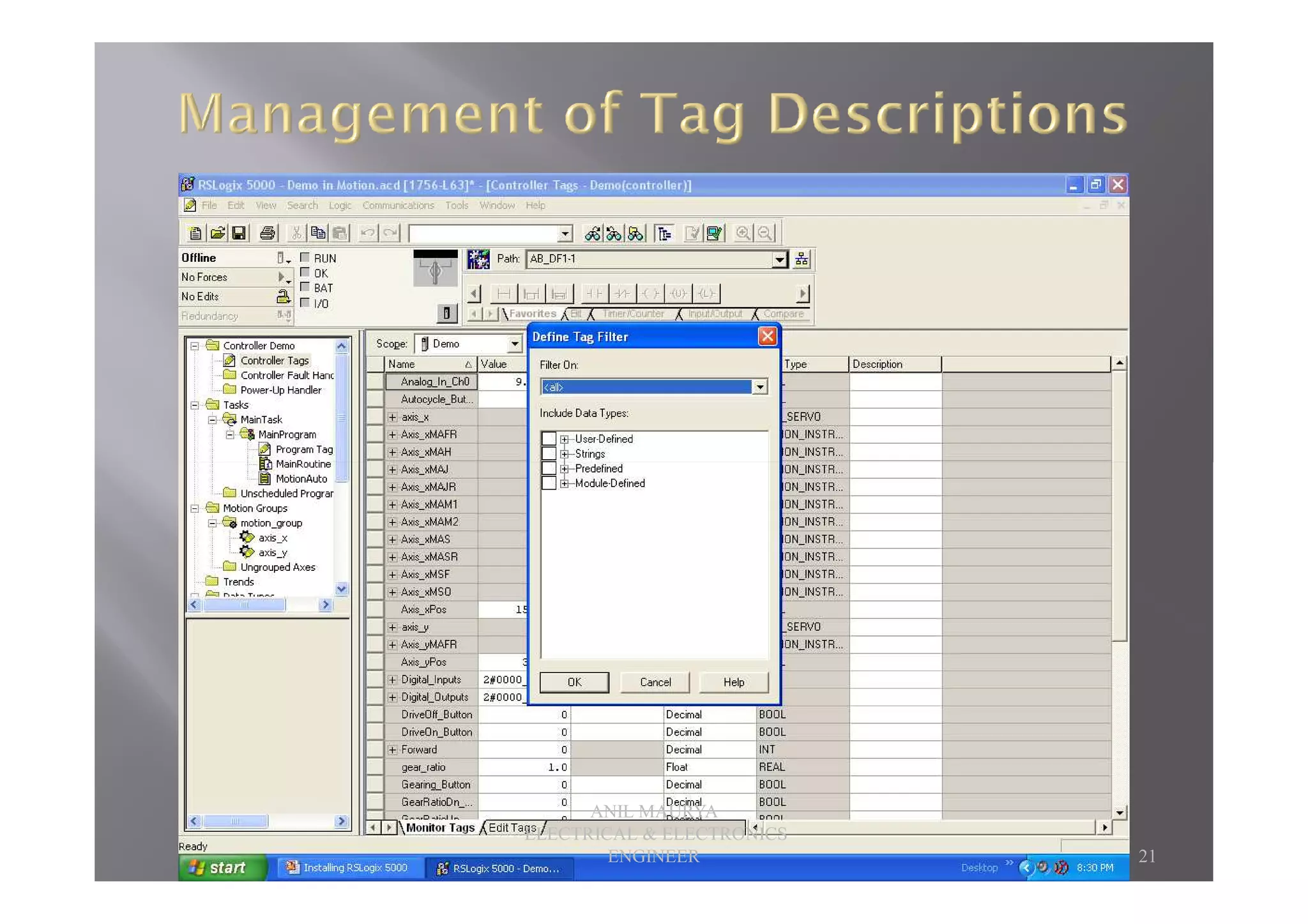Check the User-Defined data type checkbox

[x=549, y=439]
